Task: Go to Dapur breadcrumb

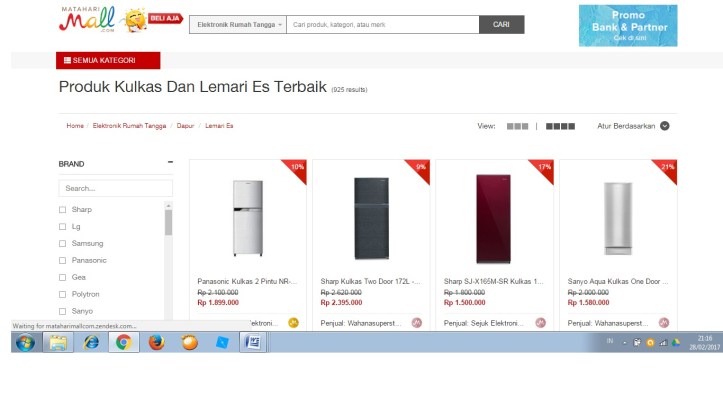Action: click(185, 126)
